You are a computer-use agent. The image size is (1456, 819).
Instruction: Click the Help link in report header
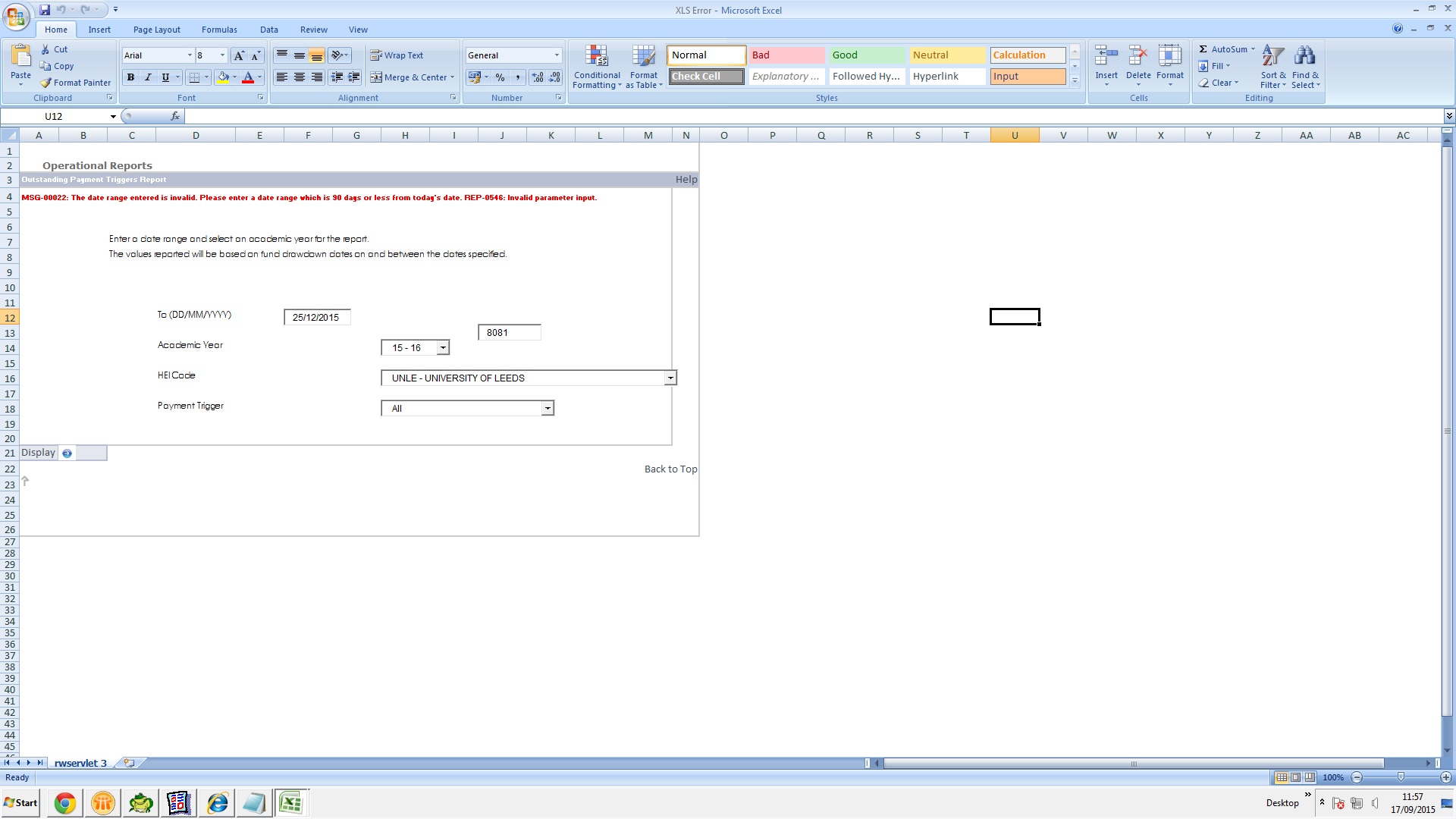point(686,180)
